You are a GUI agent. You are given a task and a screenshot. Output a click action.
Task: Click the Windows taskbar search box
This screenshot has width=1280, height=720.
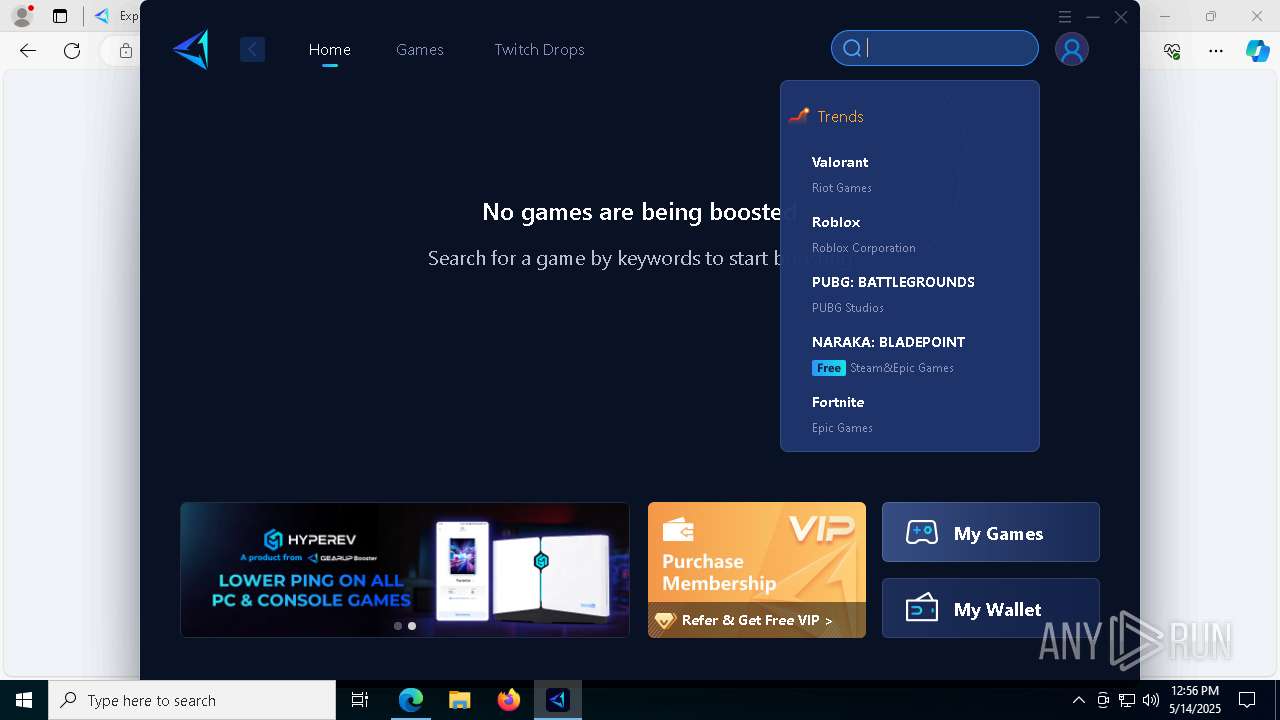click(192, 700)
